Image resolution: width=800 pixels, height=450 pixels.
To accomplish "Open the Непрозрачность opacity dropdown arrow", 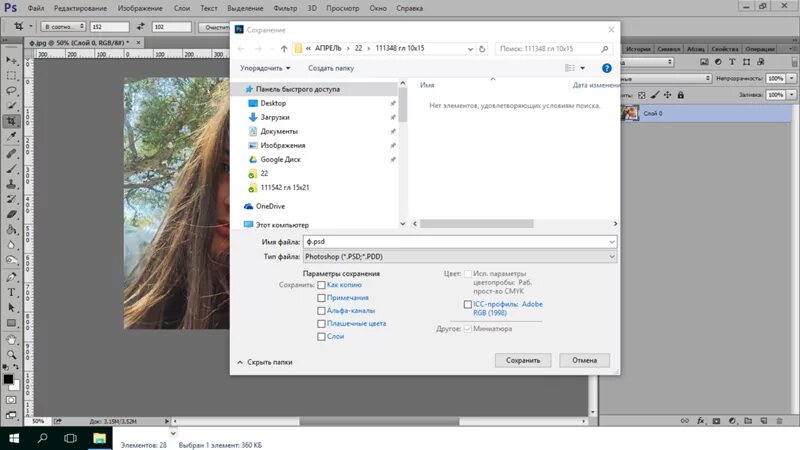I will pos(791,79).
